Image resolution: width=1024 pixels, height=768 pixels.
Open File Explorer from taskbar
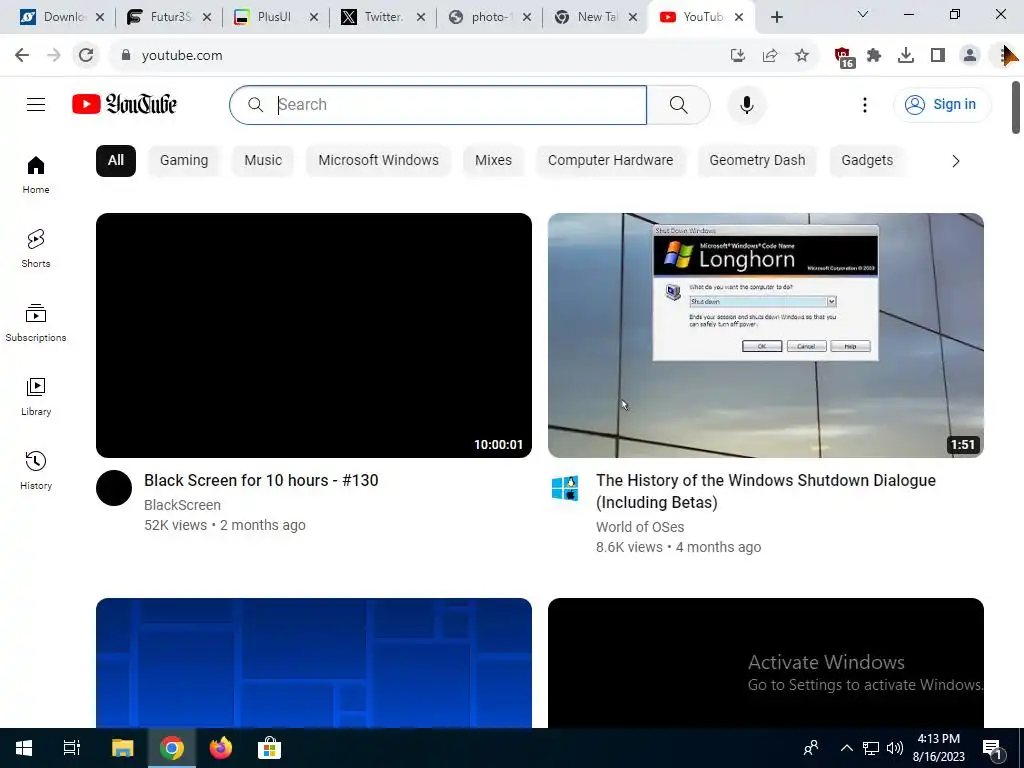click(x=122, y=748)
